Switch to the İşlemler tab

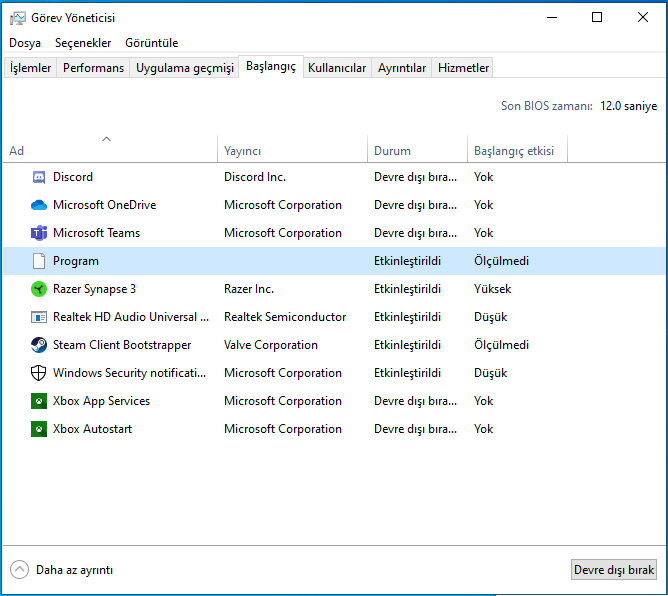pos(30,68)
